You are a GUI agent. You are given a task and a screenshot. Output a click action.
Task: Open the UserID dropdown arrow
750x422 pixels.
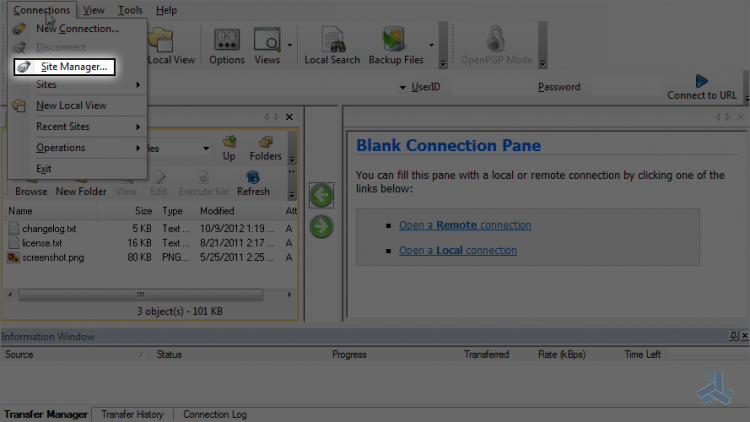(x=402, y=87)
